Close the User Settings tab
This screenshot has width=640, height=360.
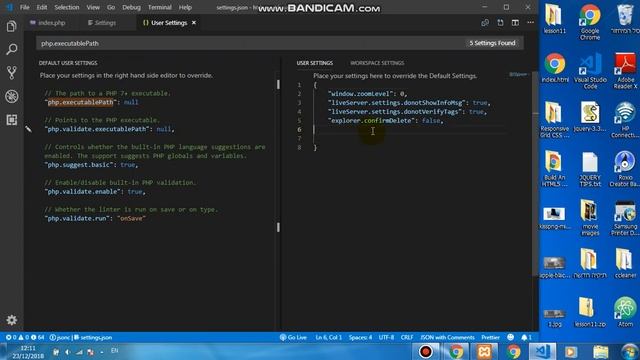(194, 23)
